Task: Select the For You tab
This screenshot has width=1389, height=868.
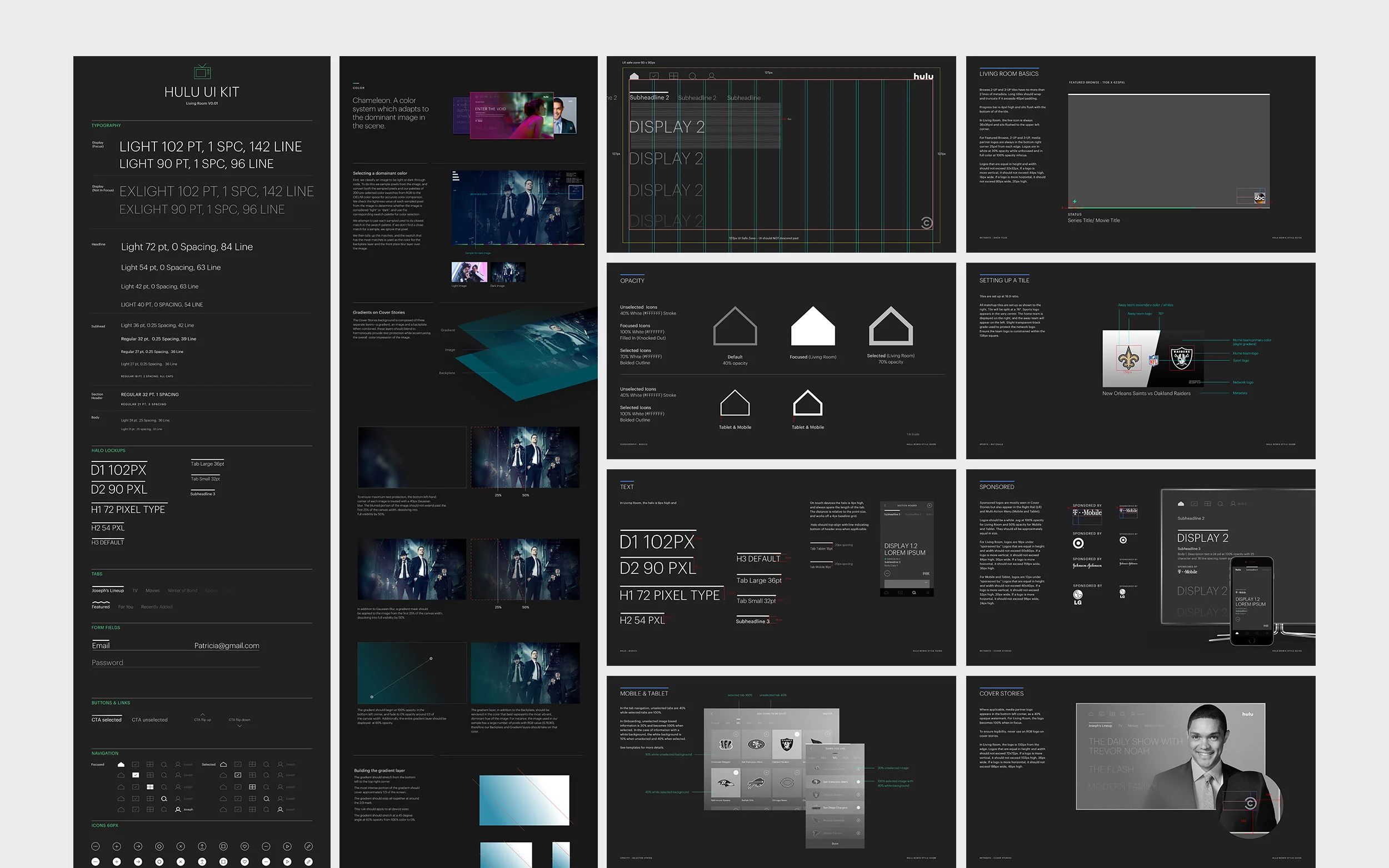Action: [x=126, y=607]
